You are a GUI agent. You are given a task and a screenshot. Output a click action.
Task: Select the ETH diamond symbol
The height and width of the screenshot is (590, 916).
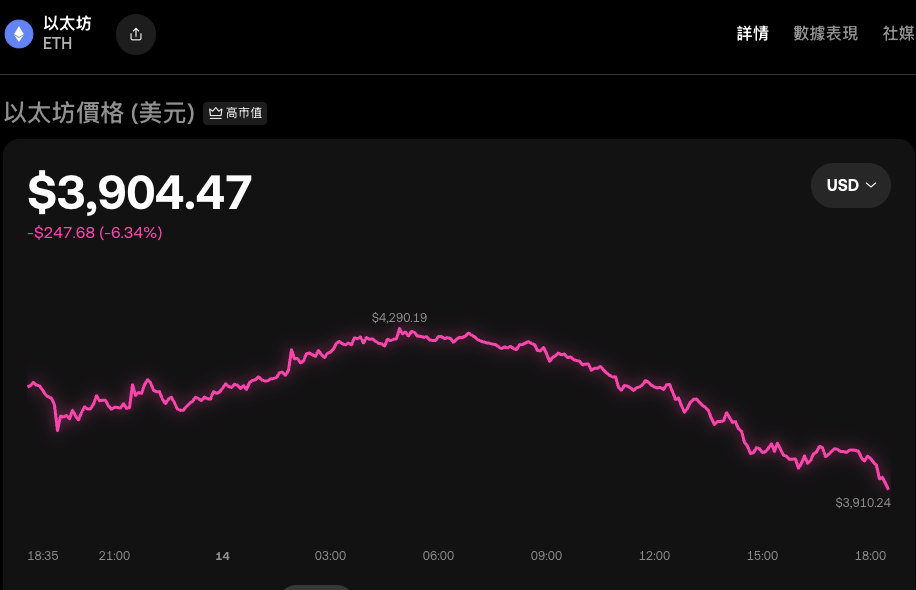pyautogui.click(x=18, y=33)
